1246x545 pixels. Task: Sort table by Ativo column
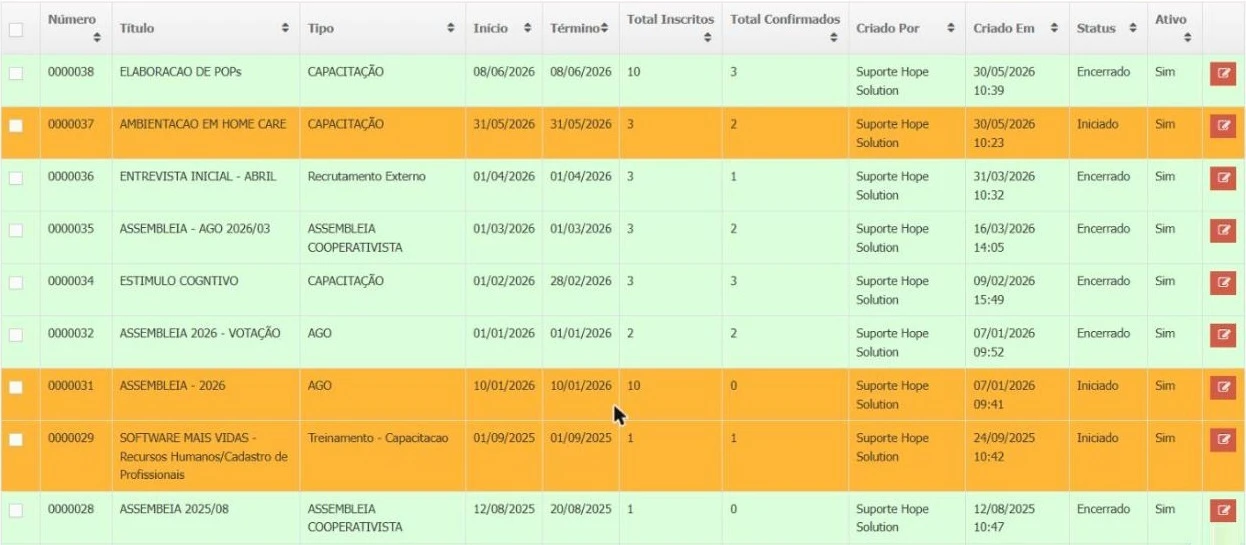click(x=1174, y=28)
